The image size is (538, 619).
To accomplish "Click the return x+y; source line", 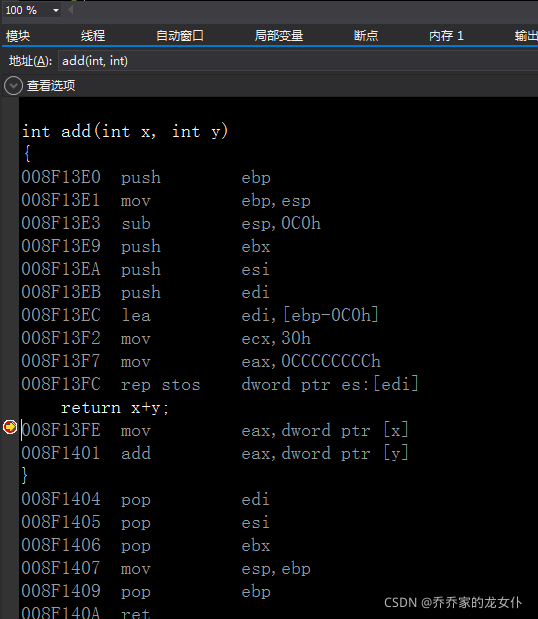I will (115, 408).
